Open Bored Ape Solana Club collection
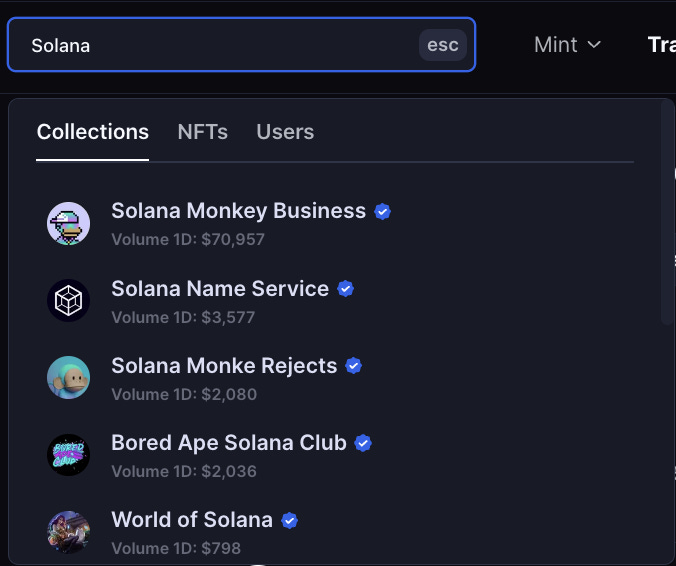This screenshot has width=676, height=566. 229,442
